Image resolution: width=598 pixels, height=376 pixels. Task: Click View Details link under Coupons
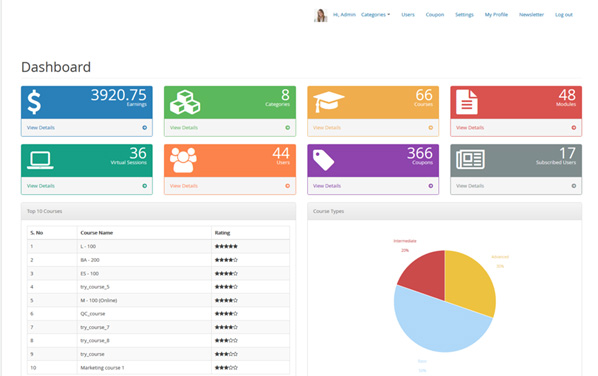tap(327, 186)
